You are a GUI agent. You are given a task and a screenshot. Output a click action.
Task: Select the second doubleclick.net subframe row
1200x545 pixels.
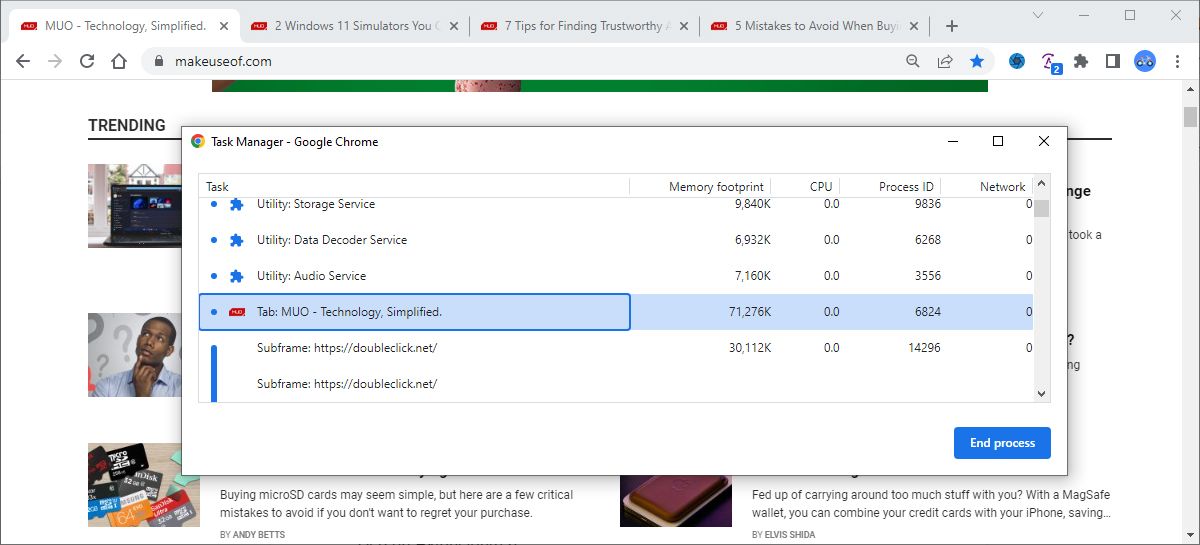616,384
